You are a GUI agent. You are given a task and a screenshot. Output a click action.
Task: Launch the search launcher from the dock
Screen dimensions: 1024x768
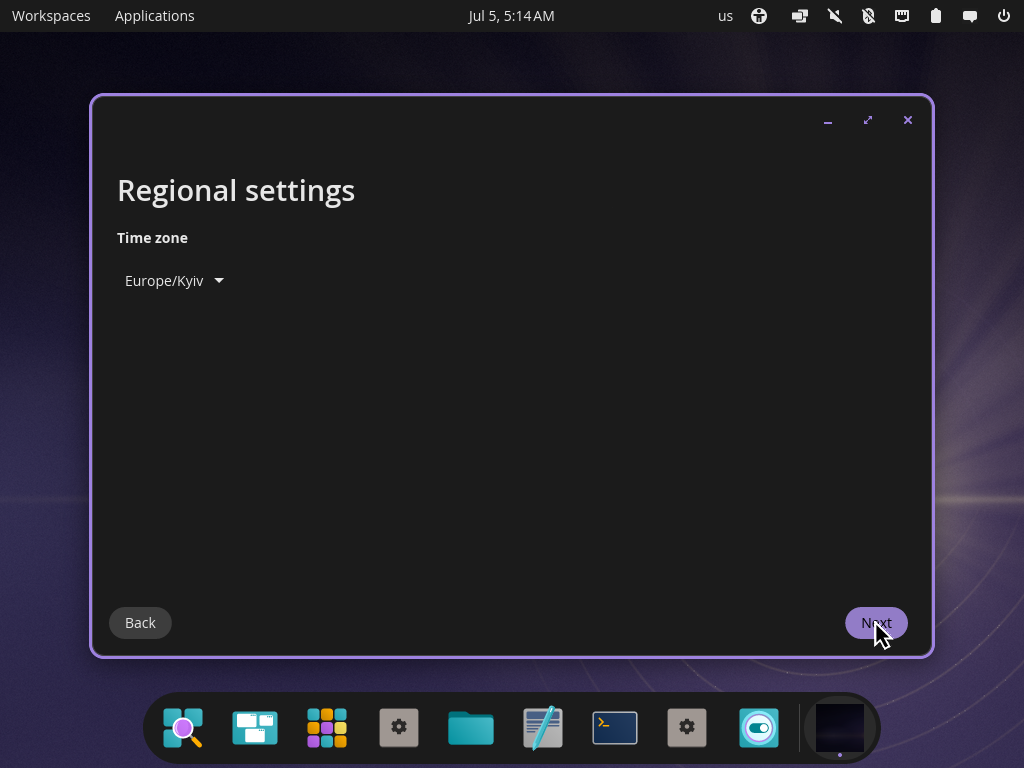point(183,728)
